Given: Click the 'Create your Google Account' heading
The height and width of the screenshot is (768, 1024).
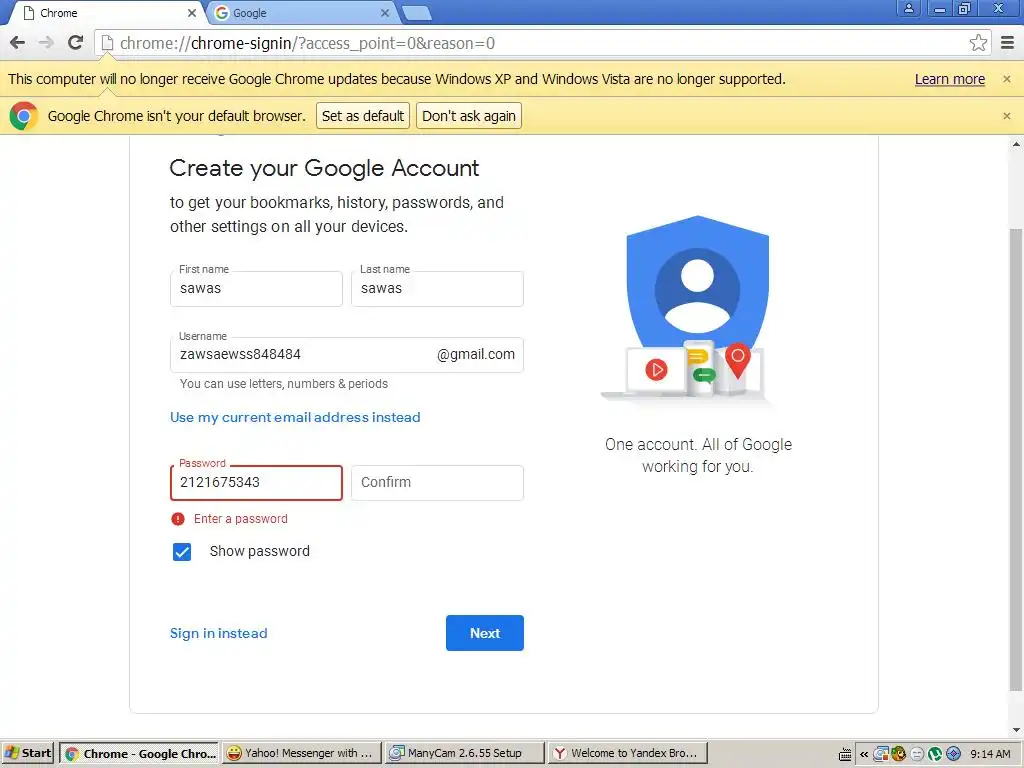Looking at the screenshot, I should pos(325,168).
